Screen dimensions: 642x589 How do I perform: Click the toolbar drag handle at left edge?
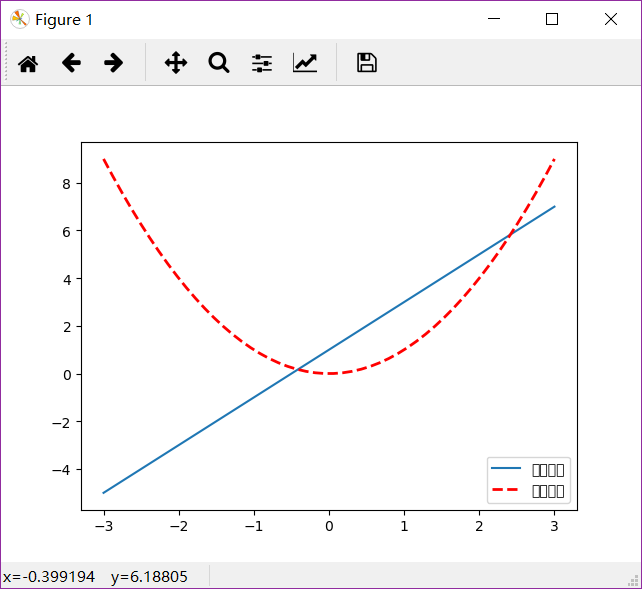coord(6,62)
